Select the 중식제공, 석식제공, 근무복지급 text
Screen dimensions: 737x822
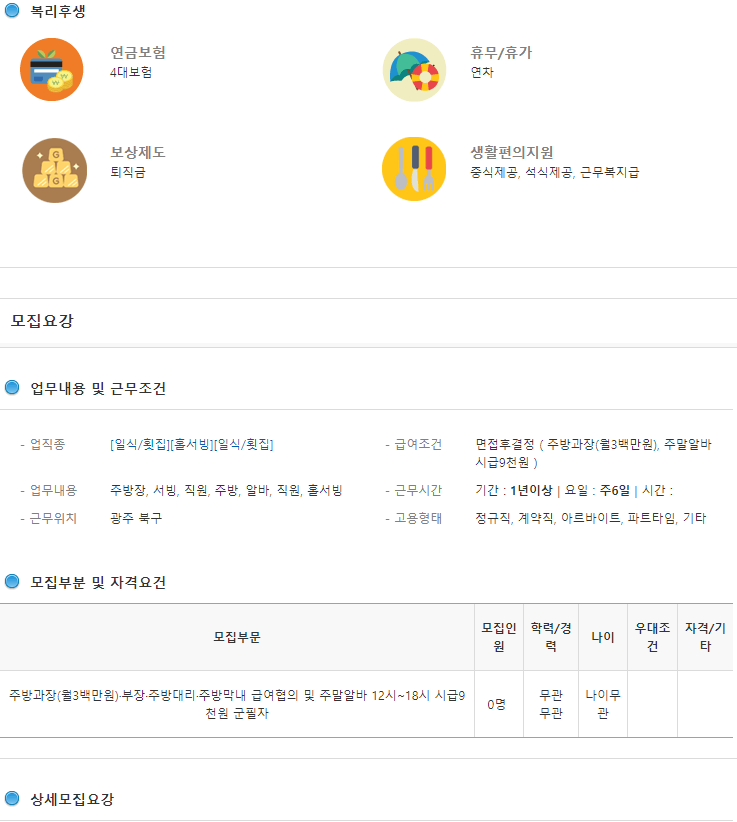pos(555,172)
